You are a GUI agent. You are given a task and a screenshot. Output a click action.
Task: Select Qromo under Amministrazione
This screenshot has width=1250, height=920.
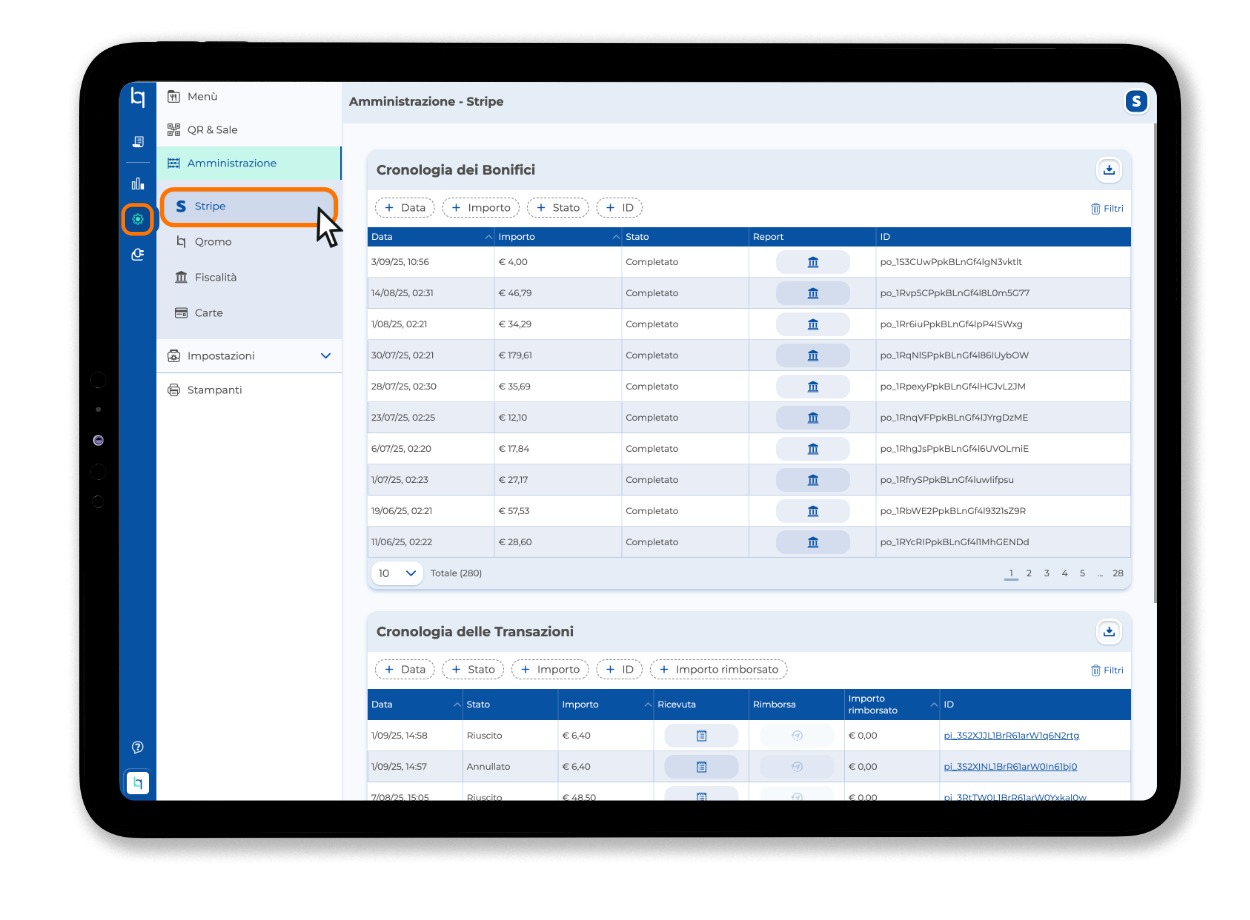(x=249, y=242)
